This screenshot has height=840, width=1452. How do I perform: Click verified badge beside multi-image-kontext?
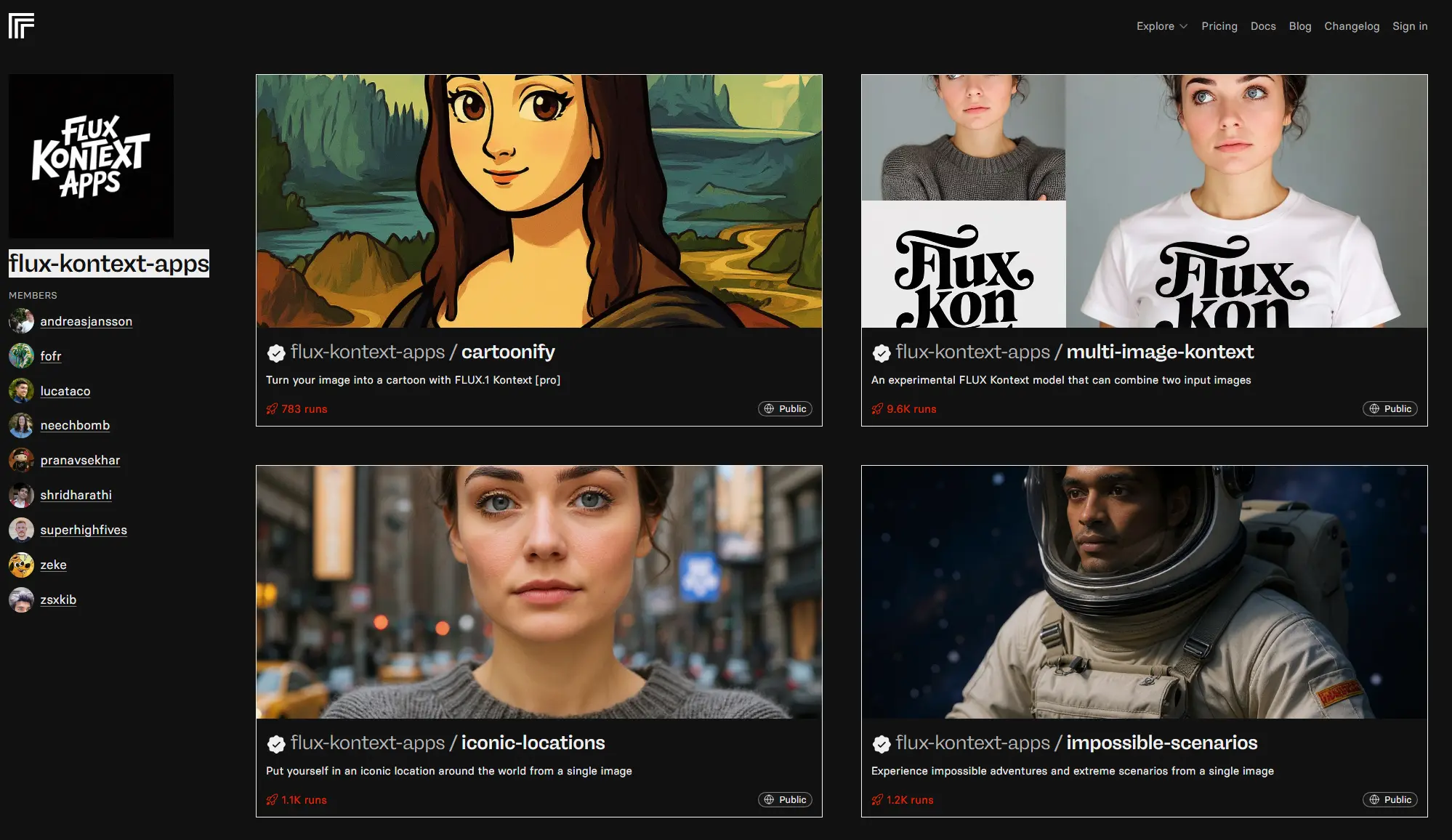coord(881,353)
